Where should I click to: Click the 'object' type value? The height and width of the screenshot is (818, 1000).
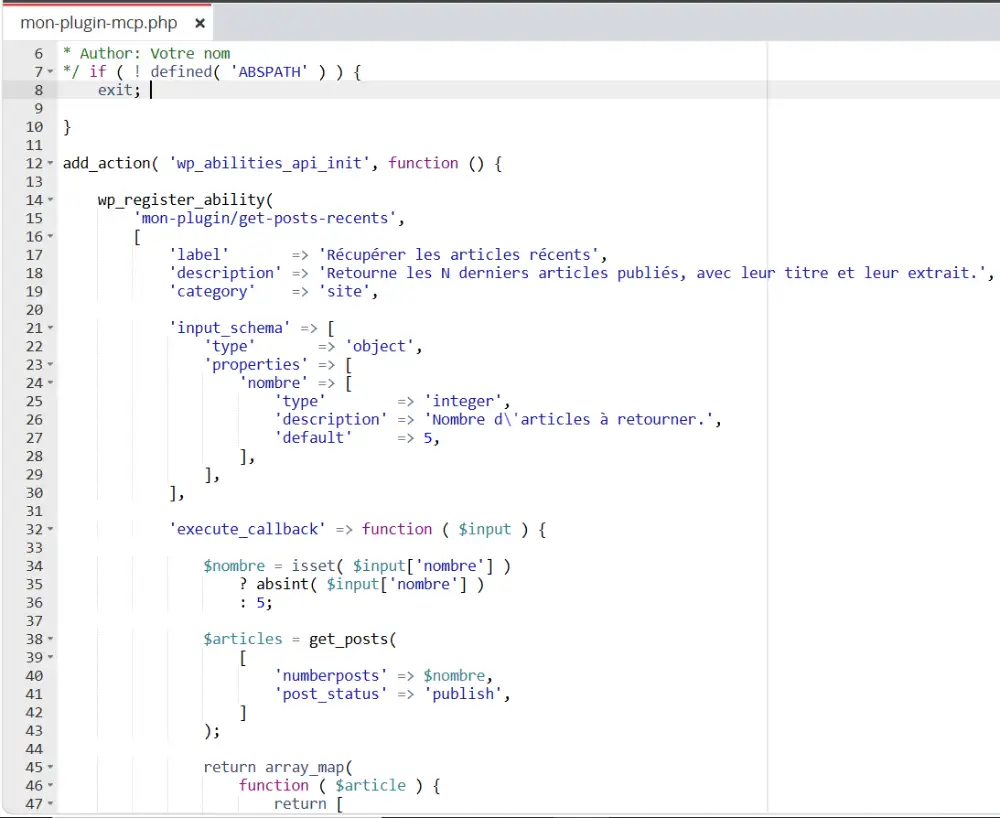(x=379, y=346)
